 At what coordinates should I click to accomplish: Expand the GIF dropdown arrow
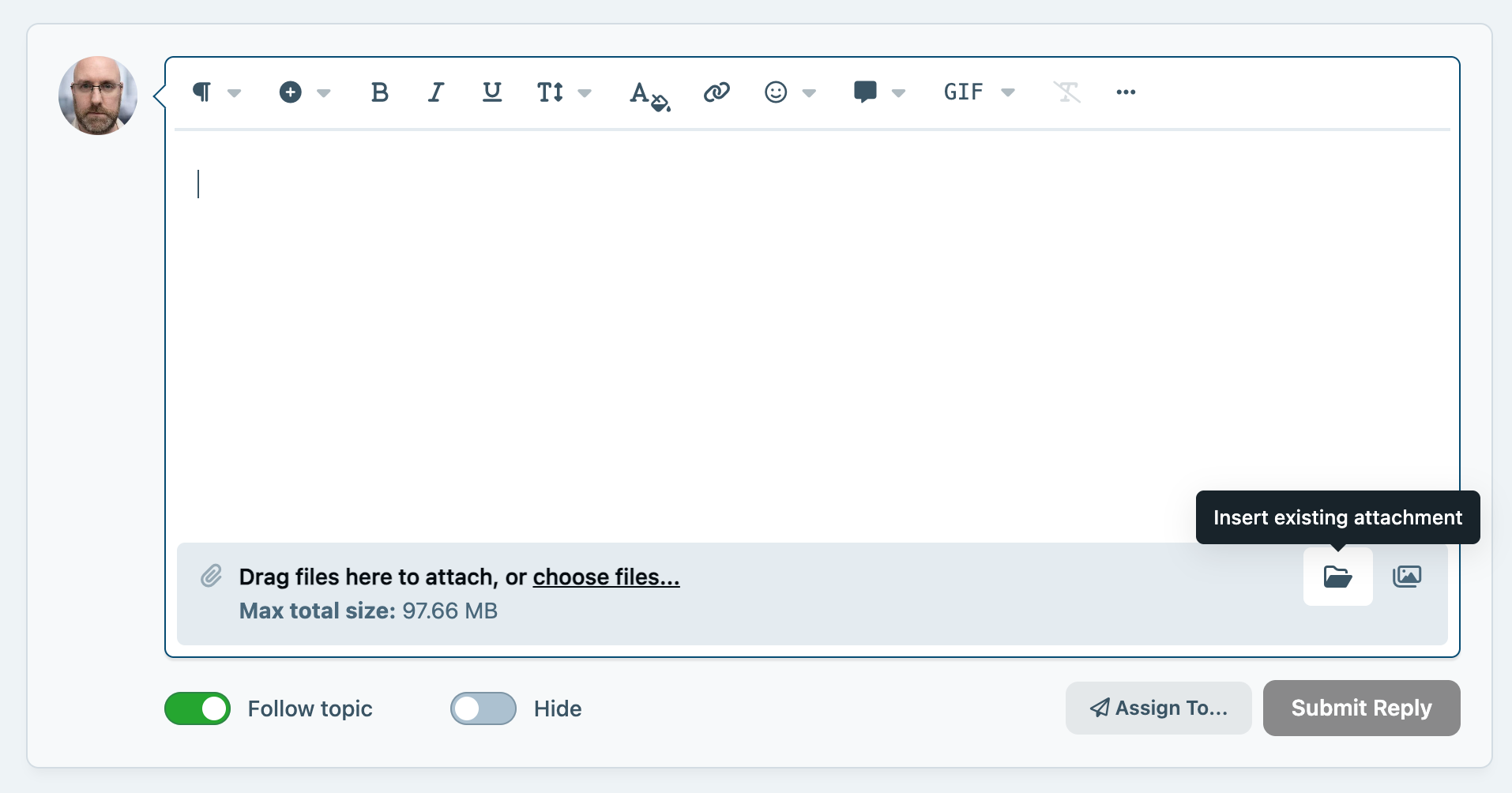[1008, 93]
